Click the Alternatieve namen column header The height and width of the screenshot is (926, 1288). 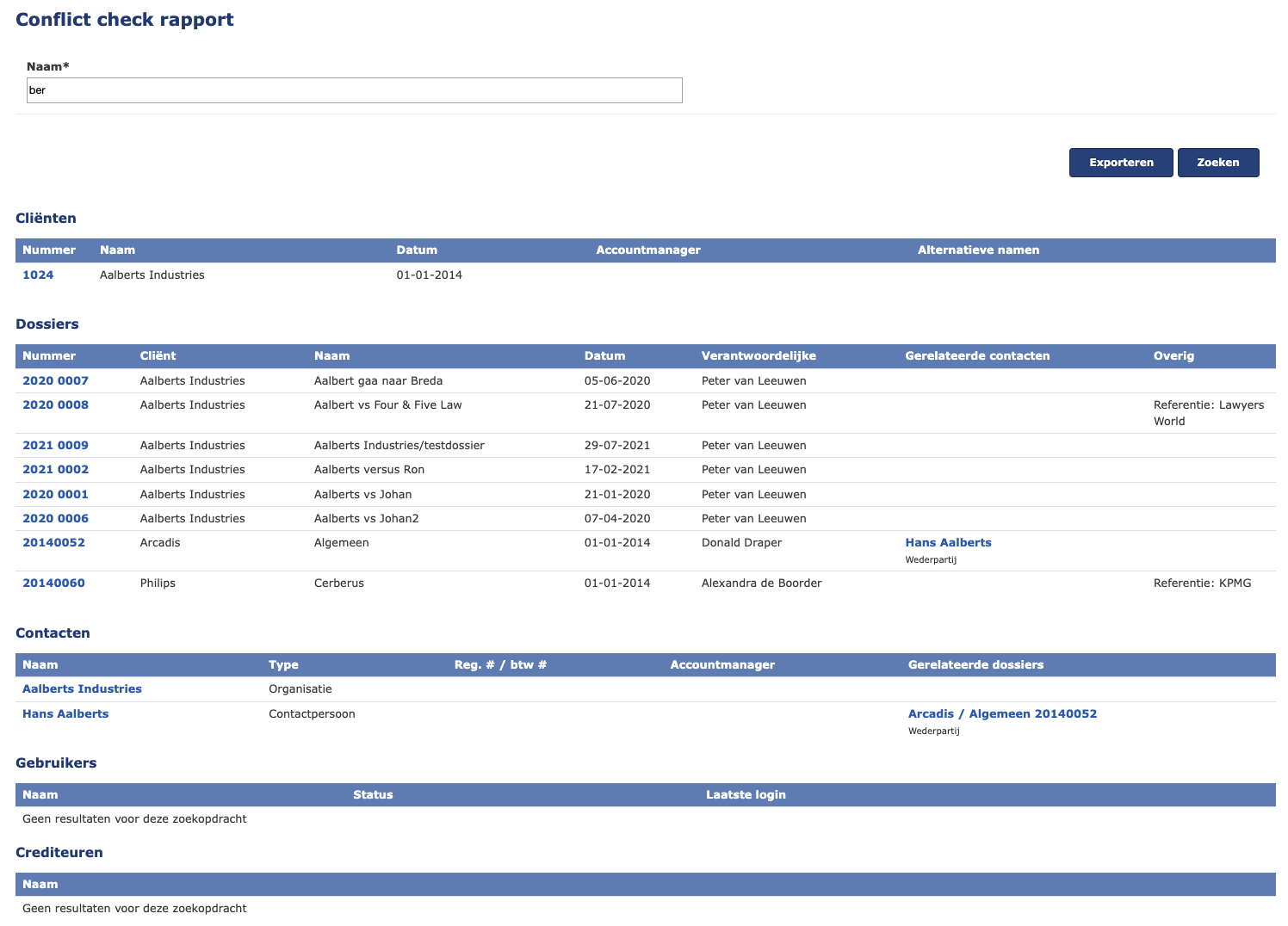pyautogui.click(x=978, y=250)
